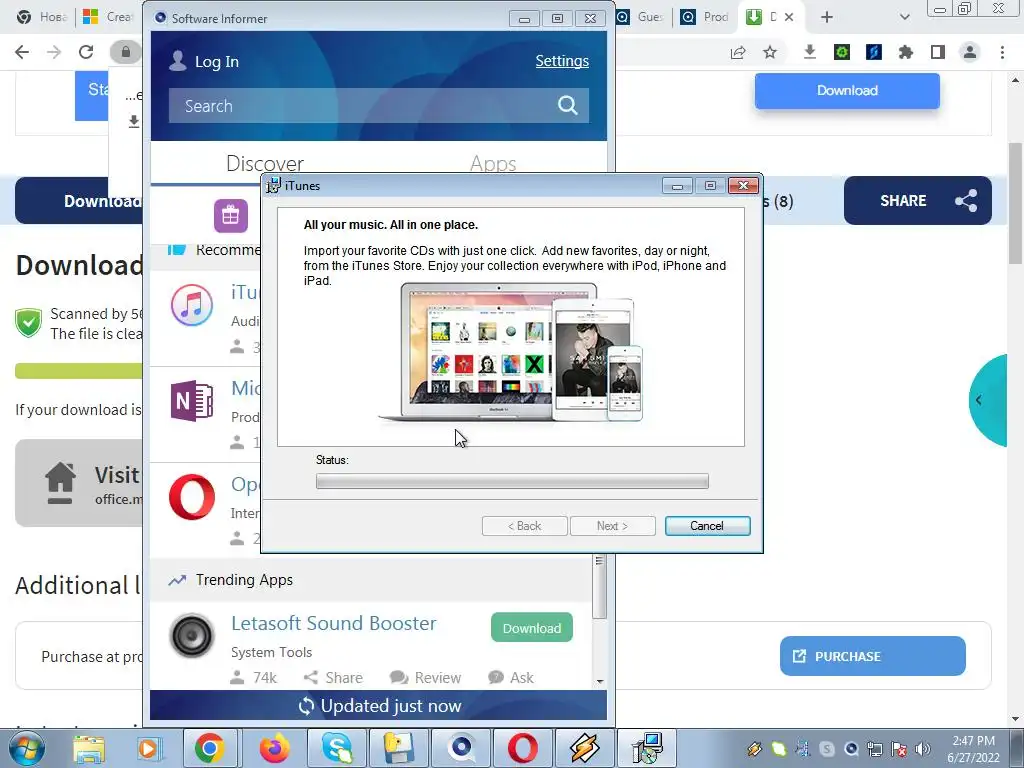1024x768 pixels.
Task: Click the Chrome page vertical scrollbar
Action: click(x=1015, y=202)
